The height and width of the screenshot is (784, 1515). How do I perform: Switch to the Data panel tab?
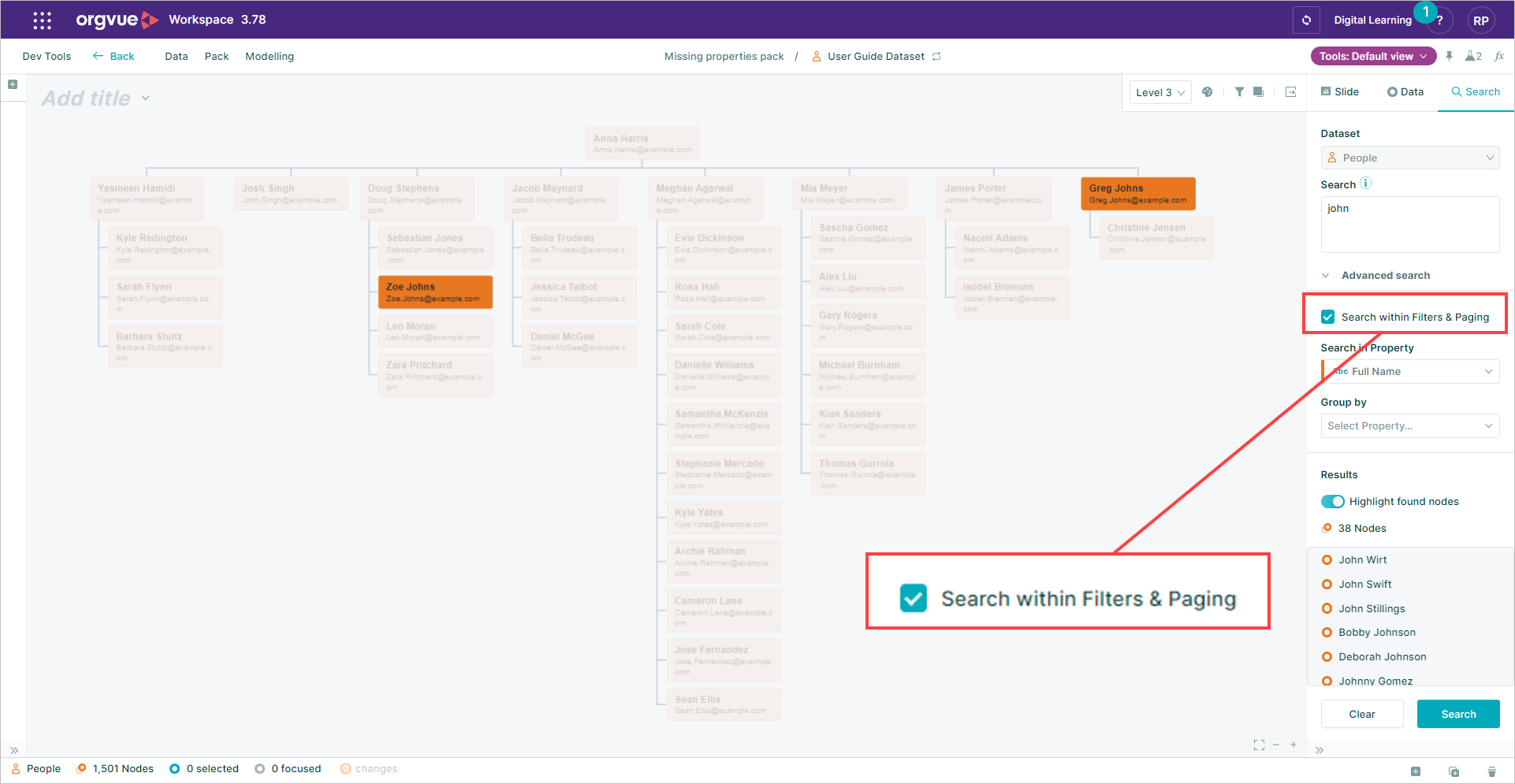pos(1405,91)
